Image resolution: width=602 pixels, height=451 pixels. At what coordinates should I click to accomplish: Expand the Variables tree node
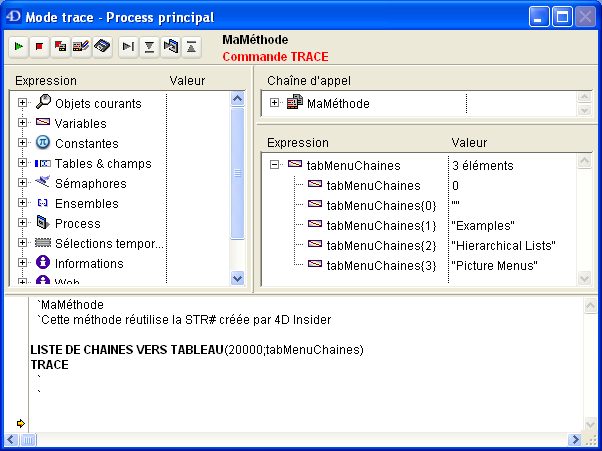coord(22,123)
